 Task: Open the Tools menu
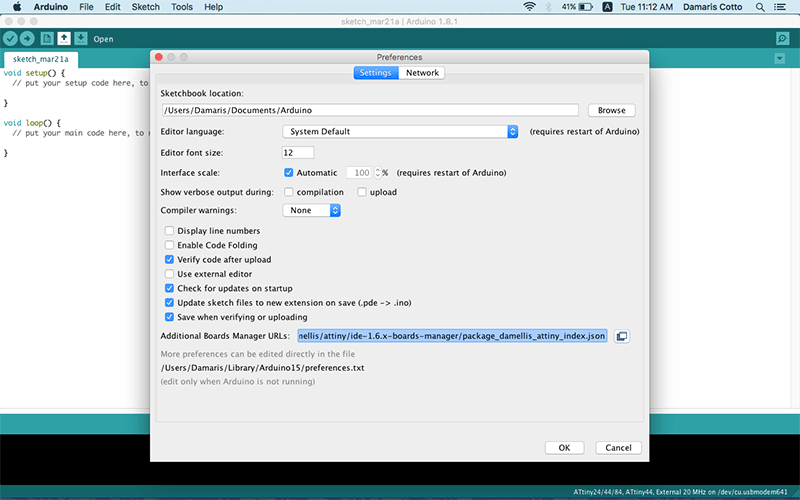click(x=182, y=7)
